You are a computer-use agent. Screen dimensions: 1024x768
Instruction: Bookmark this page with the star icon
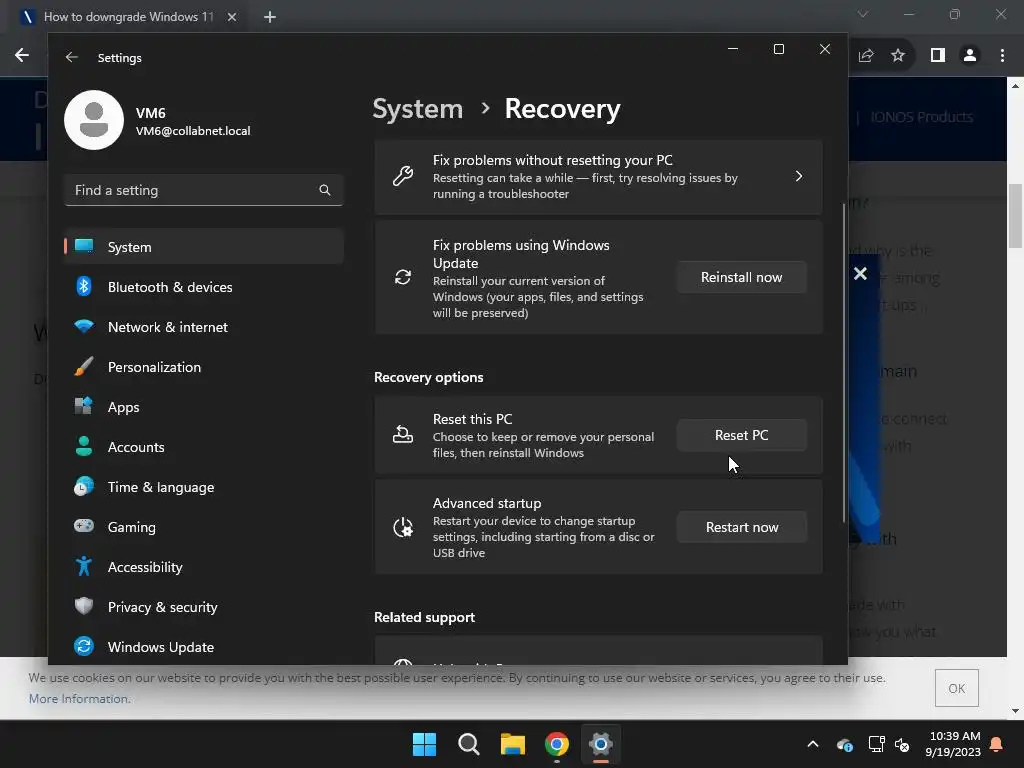click(898, 56)
